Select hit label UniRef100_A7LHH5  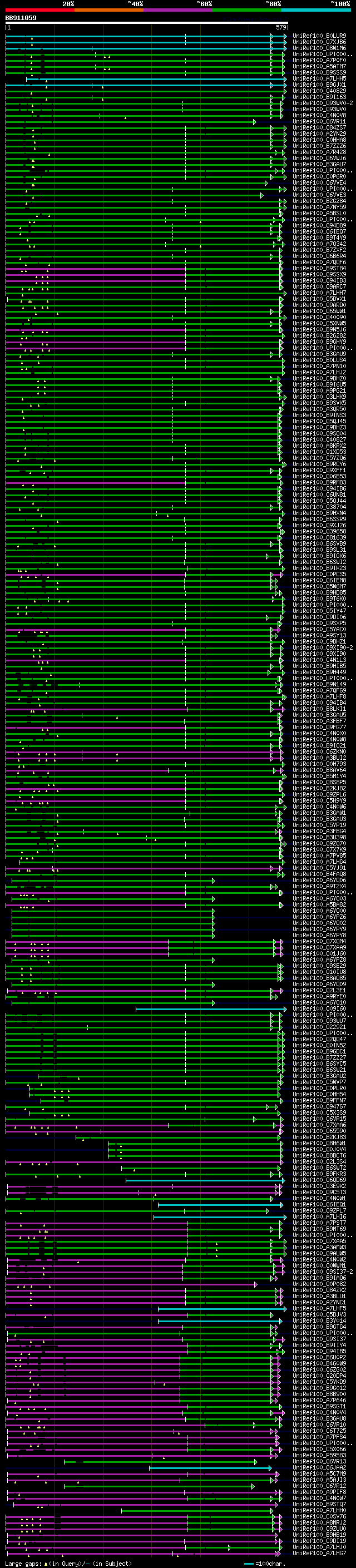coord(319,79)
